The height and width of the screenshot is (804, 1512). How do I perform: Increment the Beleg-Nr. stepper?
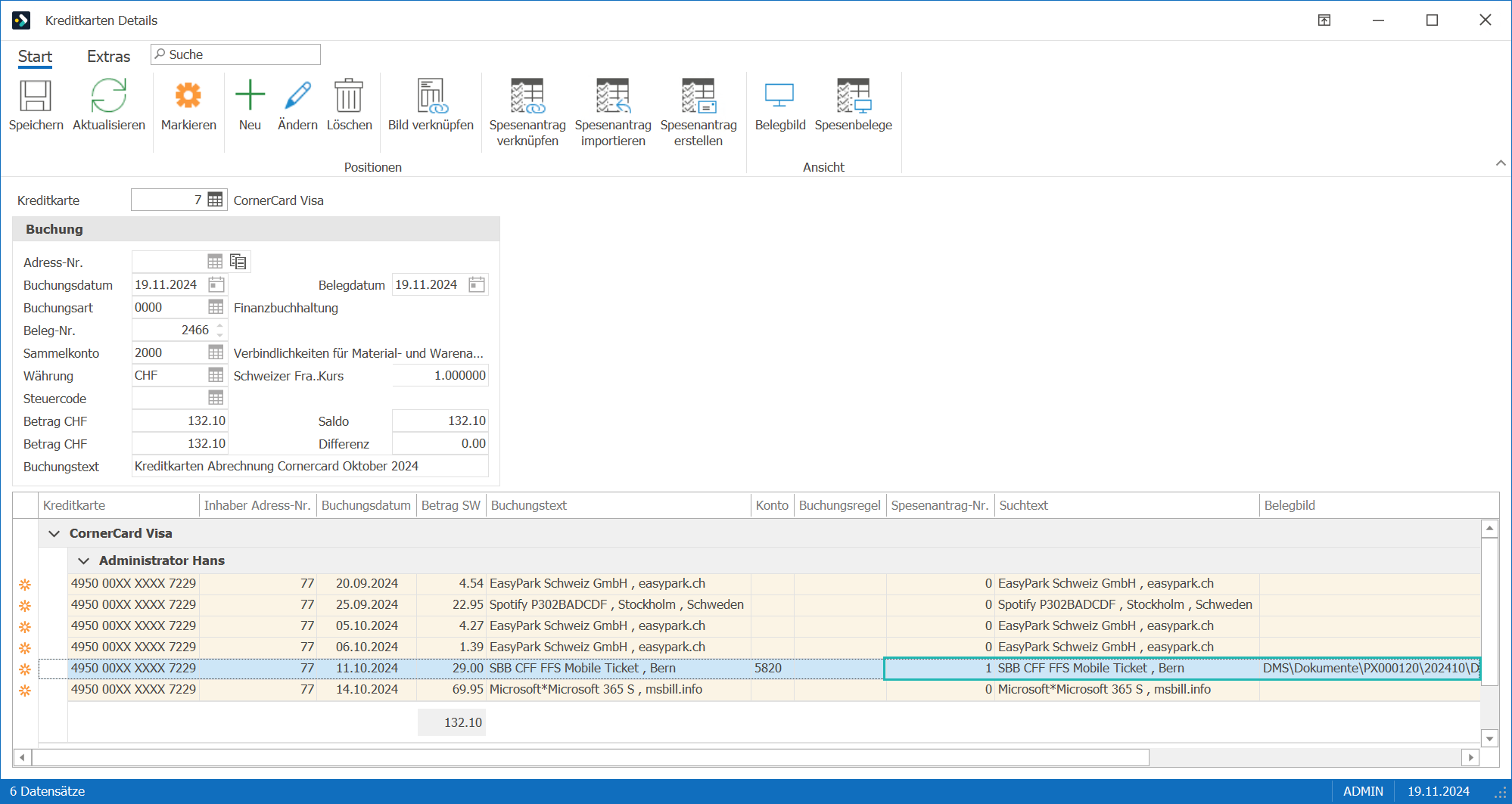coord(220,326)
